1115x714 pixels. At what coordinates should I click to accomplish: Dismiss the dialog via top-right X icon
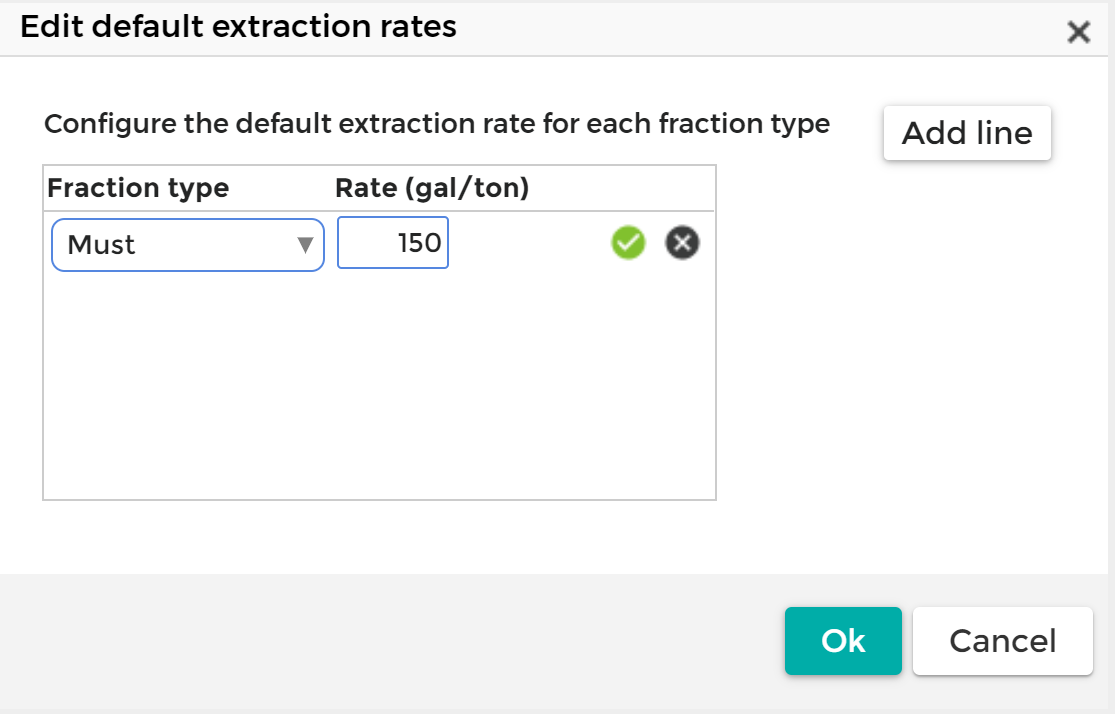[x=1078, y=33]
